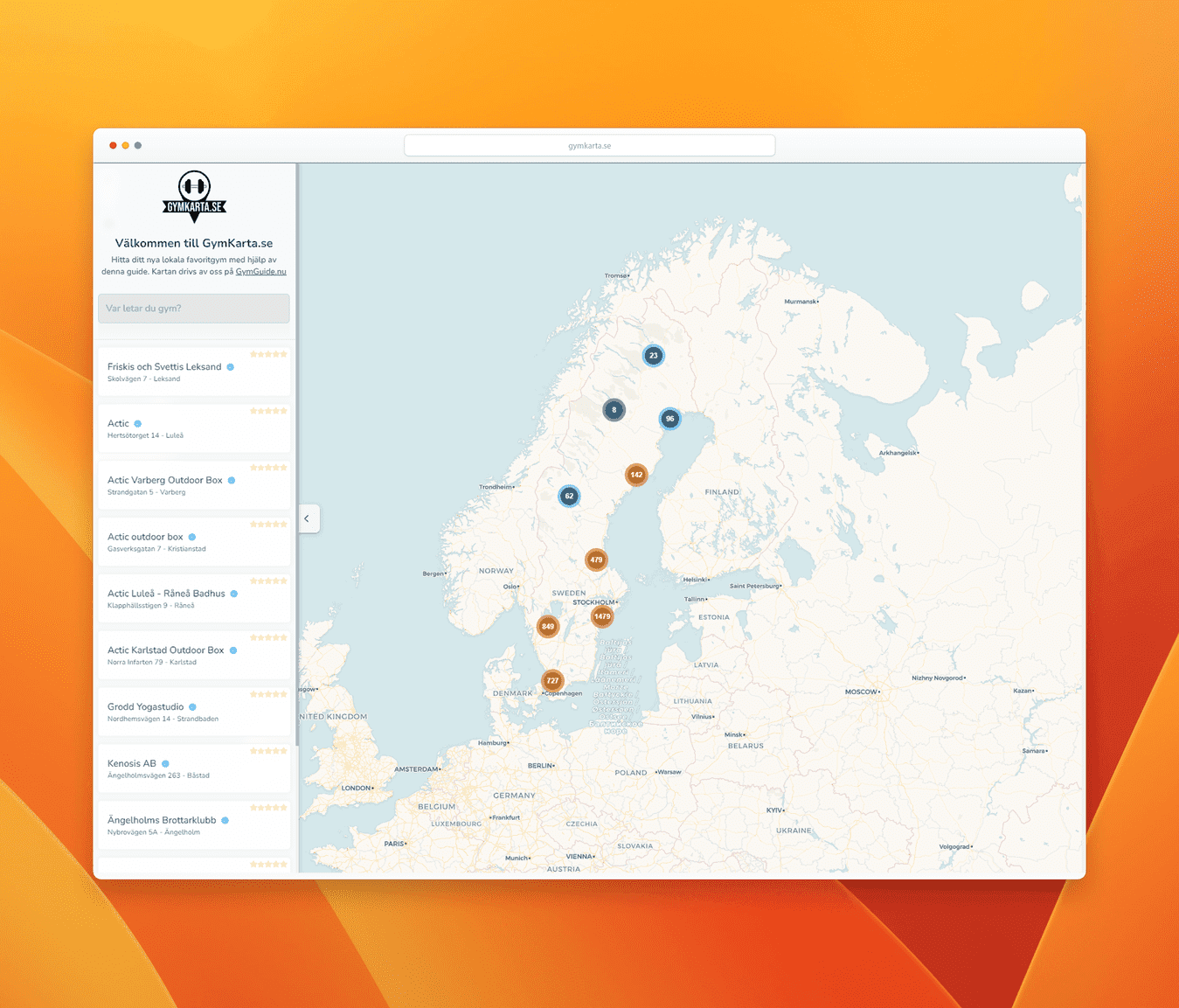
Task: Click the GymKarta.se logo
Action: (x=194, y=197)
